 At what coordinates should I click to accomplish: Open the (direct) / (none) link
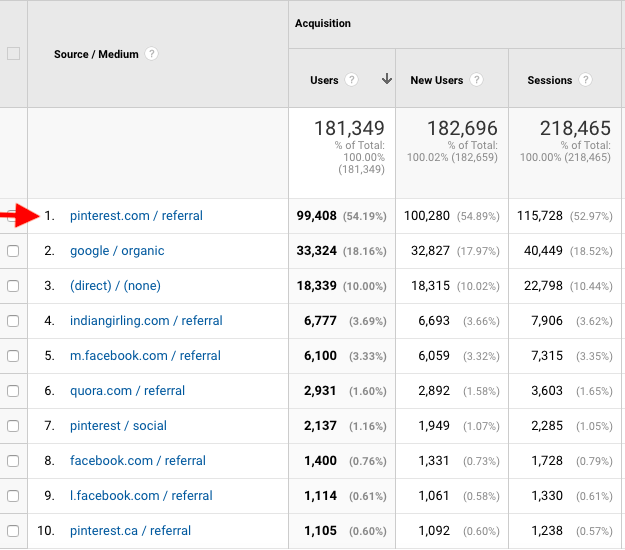tap(115, 286)
